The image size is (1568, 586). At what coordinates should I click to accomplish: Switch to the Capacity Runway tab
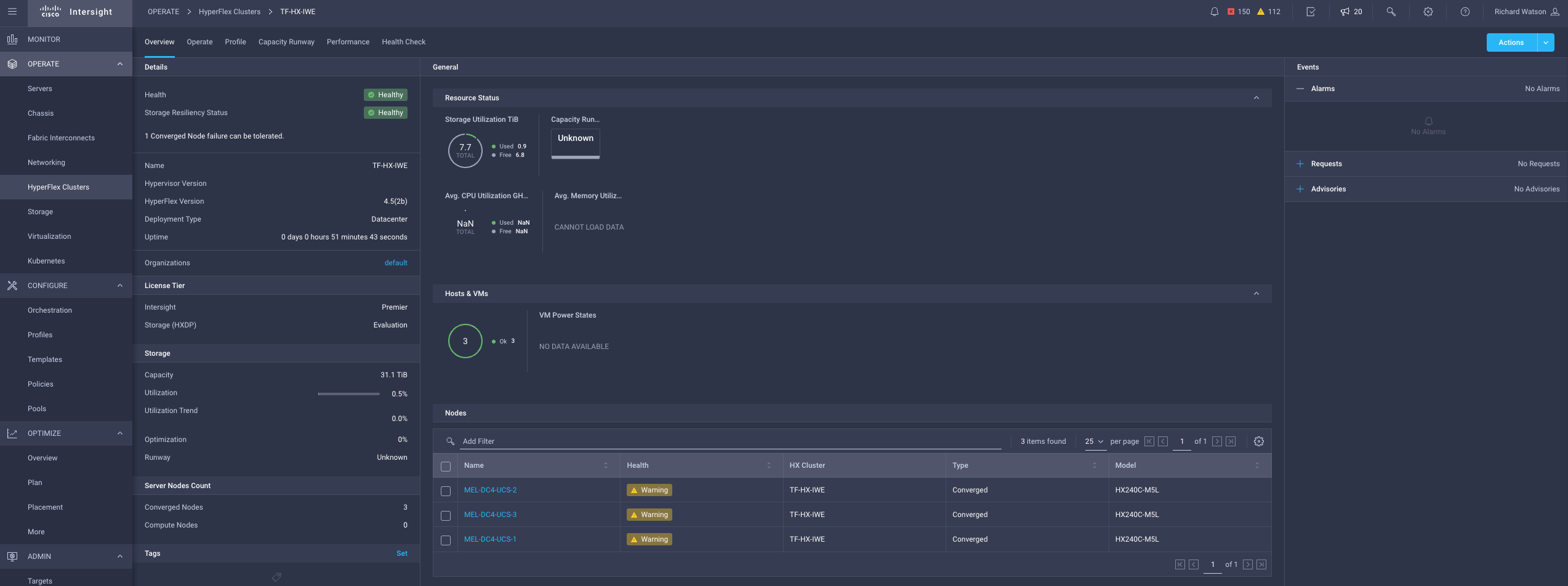coord(286,42)
